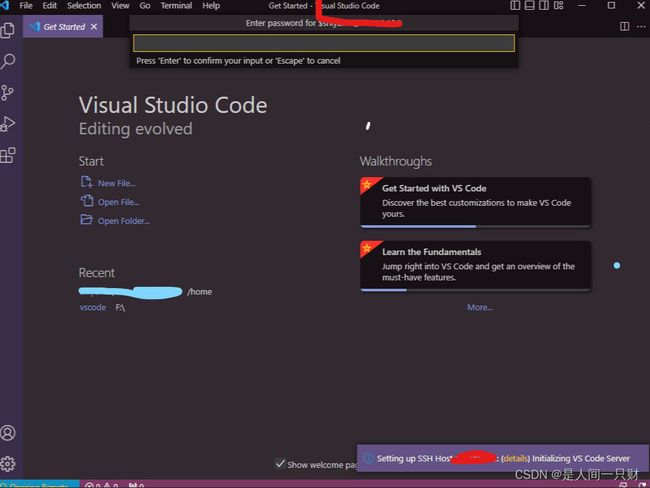Open the Search view in activity bar

[x=8, y=61]
